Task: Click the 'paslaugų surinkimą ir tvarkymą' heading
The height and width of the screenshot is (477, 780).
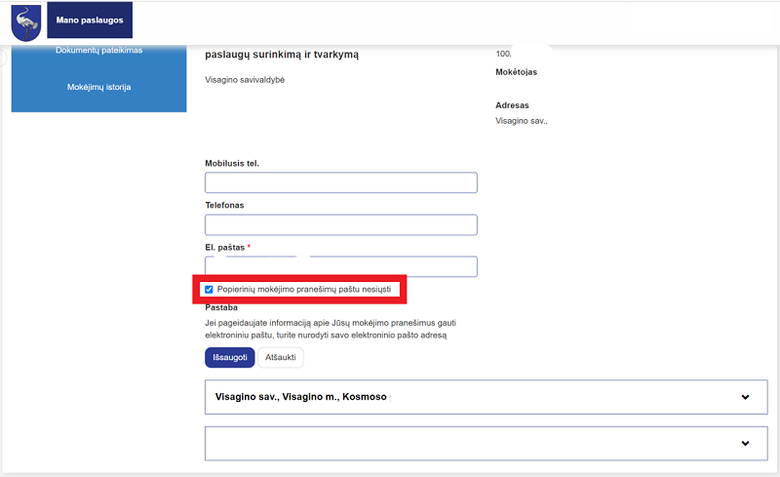Action: point(282,55)
